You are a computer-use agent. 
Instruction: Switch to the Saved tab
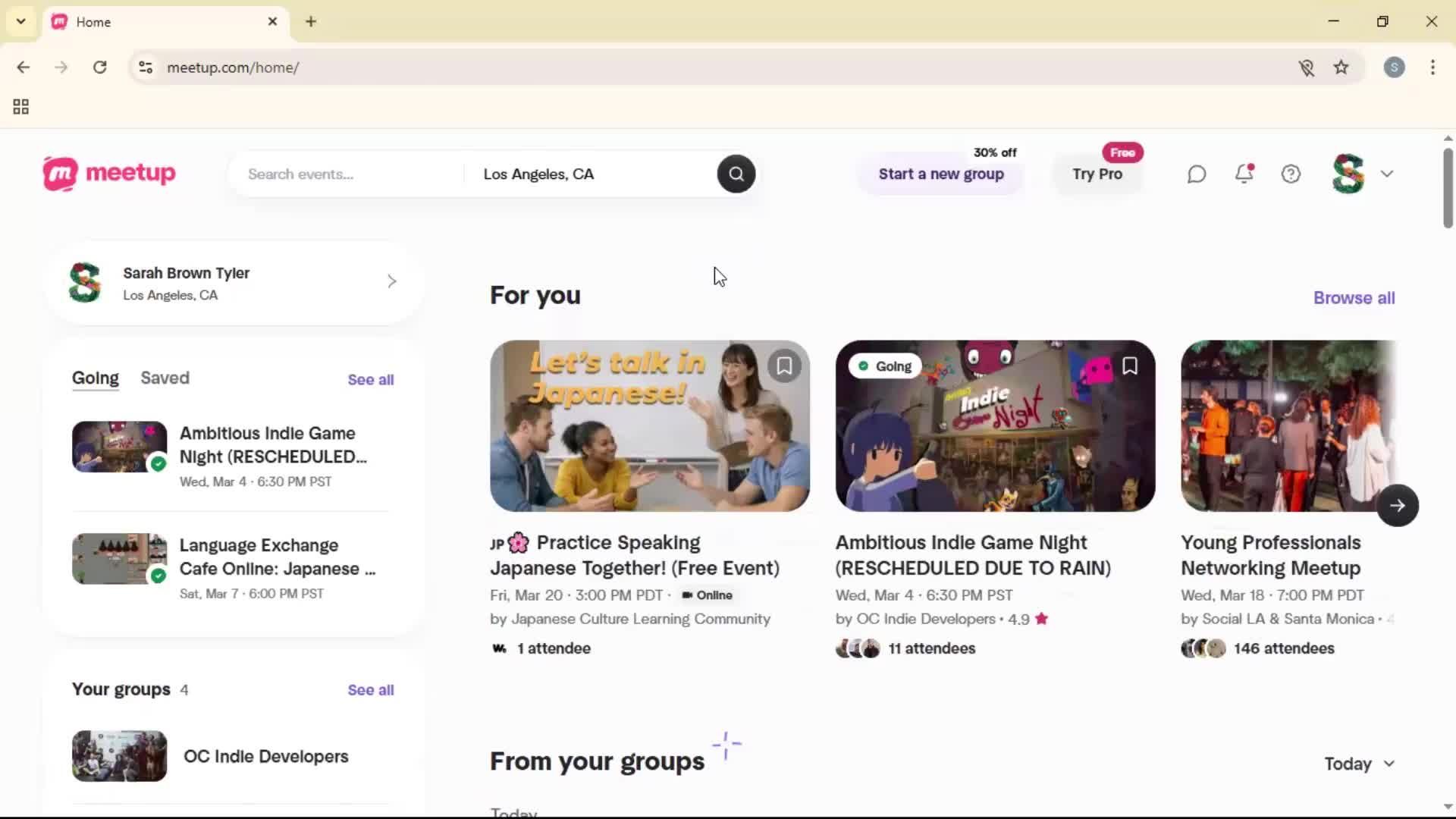[165, 378]
